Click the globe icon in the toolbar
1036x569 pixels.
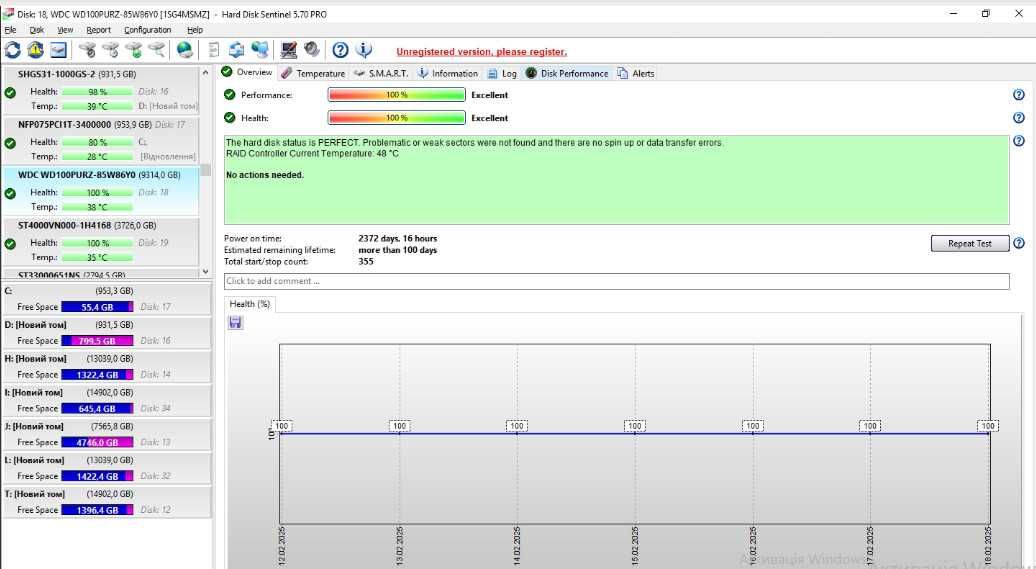click(x=185, y=50)
